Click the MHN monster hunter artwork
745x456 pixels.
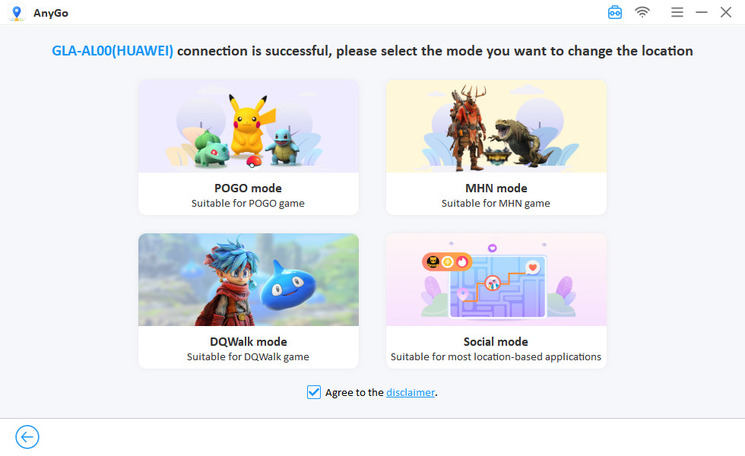496,125
